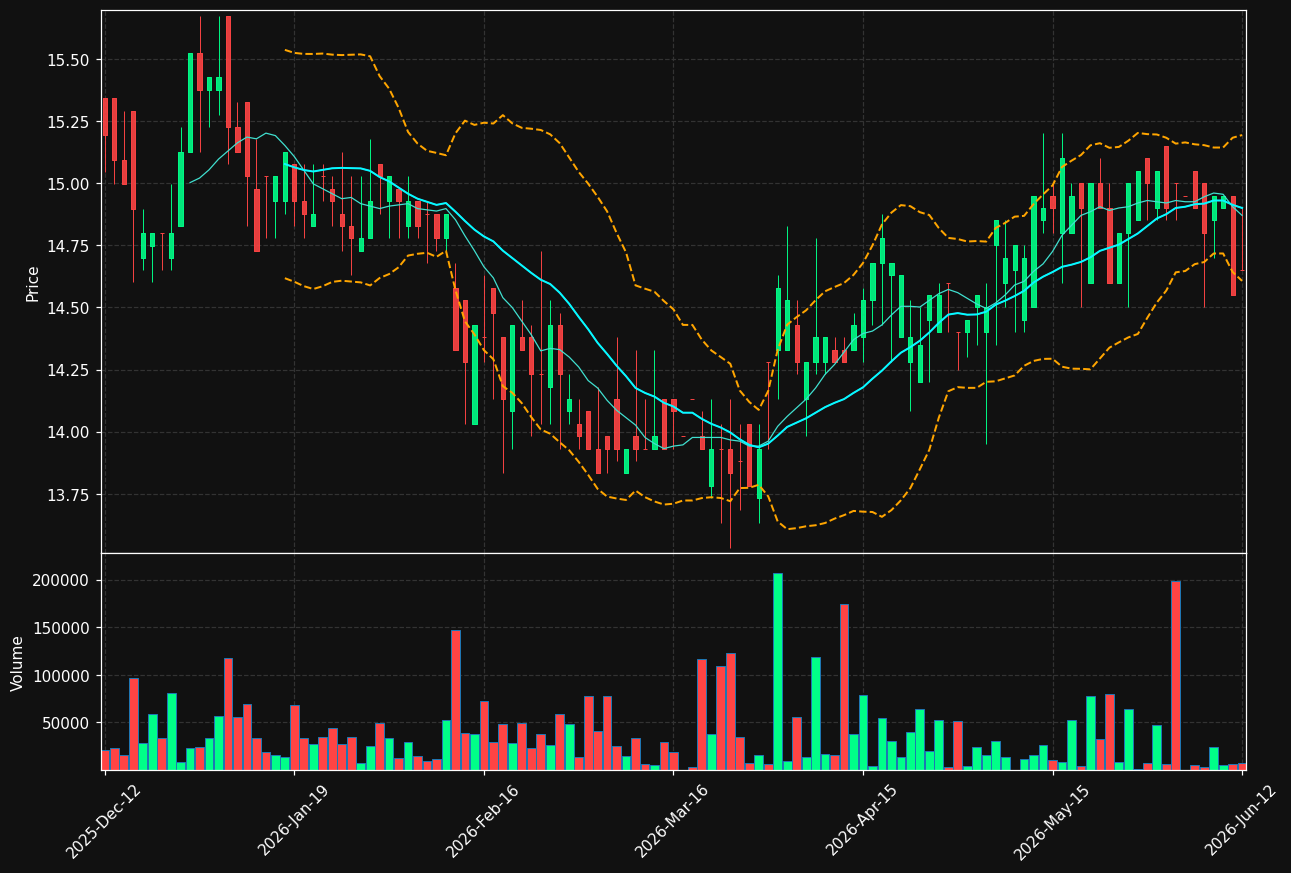Select the 2026-Mar-16 date label

point(671,822)
